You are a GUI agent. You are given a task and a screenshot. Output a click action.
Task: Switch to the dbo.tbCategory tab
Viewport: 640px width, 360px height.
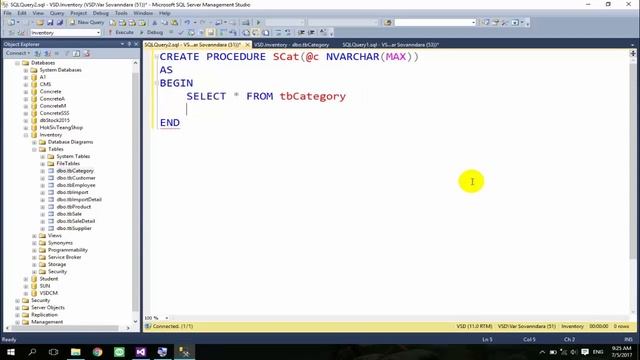291,44
